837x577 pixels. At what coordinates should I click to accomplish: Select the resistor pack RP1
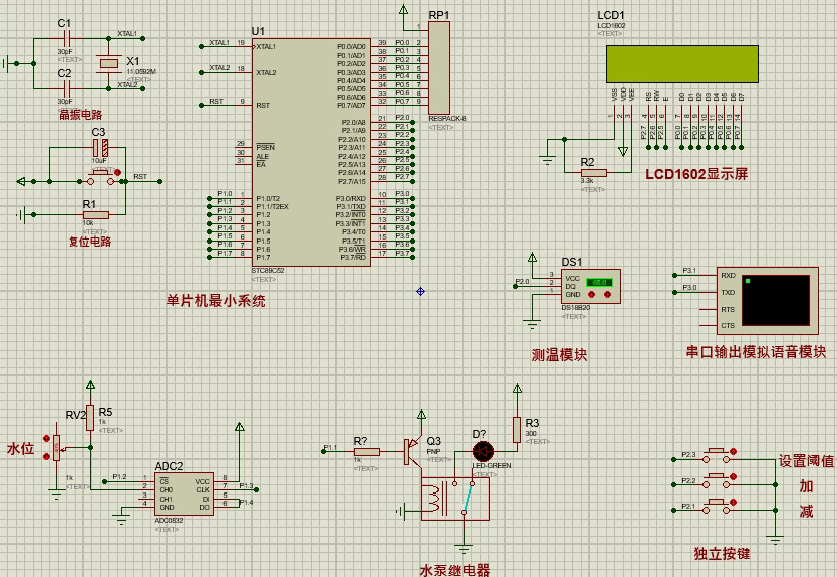coord(438,69)
